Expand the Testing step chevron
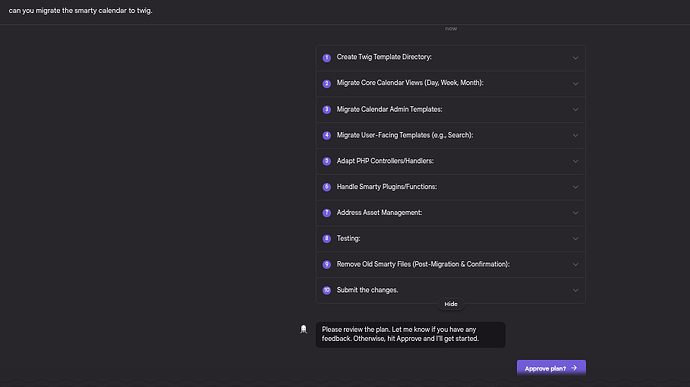690x387 pixels. click(575, 239)
